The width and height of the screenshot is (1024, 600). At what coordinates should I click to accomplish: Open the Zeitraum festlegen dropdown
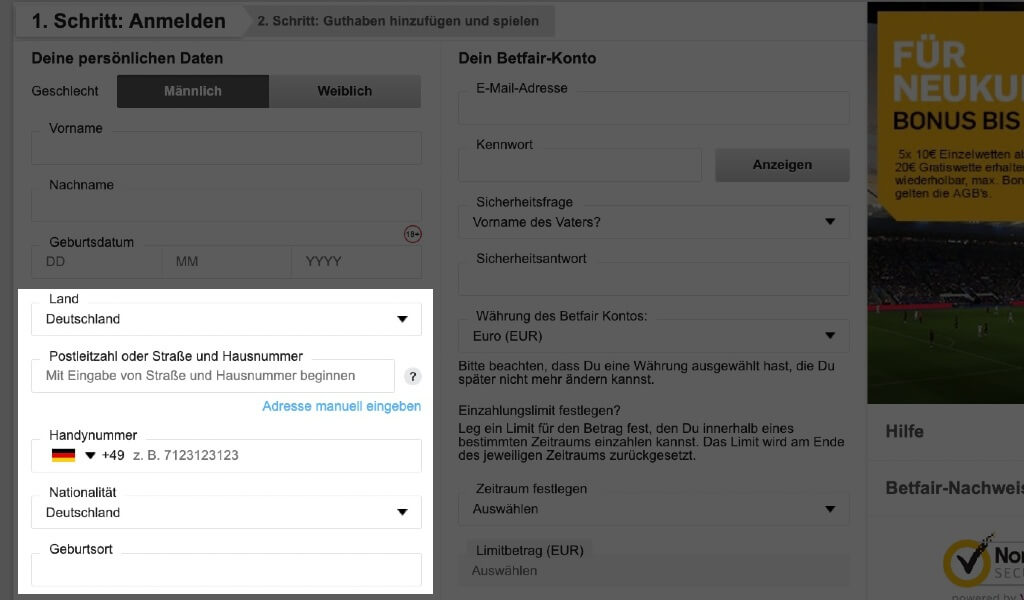coord(654,509)
